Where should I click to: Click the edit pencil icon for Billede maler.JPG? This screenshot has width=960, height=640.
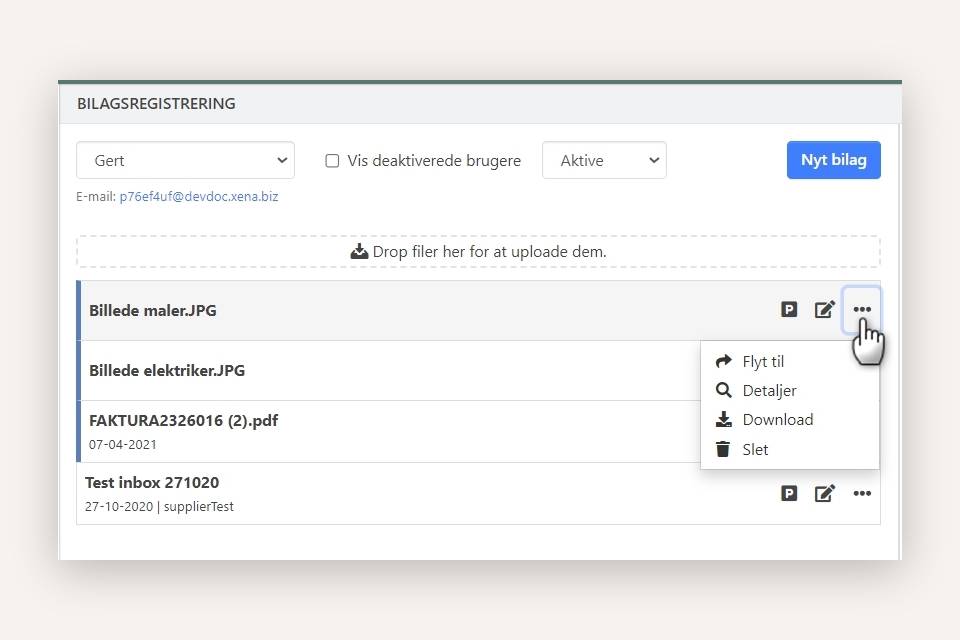[824, 310]
